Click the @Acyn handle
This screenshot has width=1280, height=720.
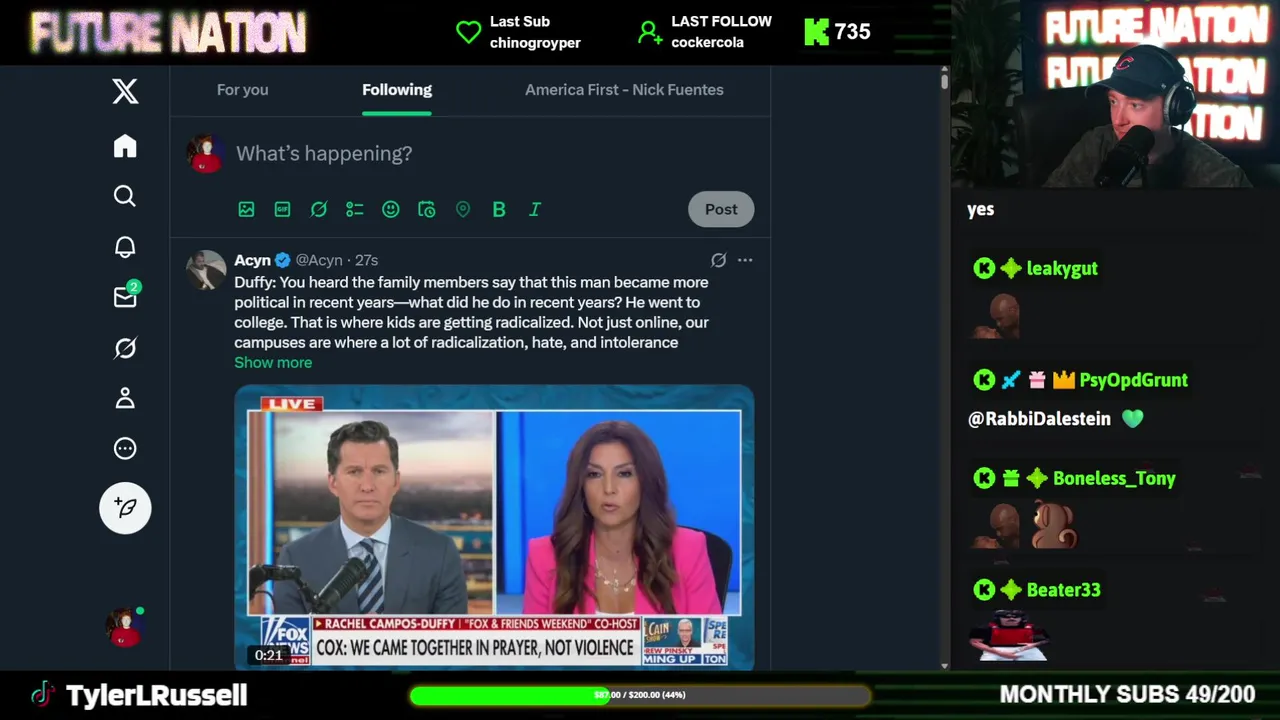pyautogui.click(x=319, y=260)
